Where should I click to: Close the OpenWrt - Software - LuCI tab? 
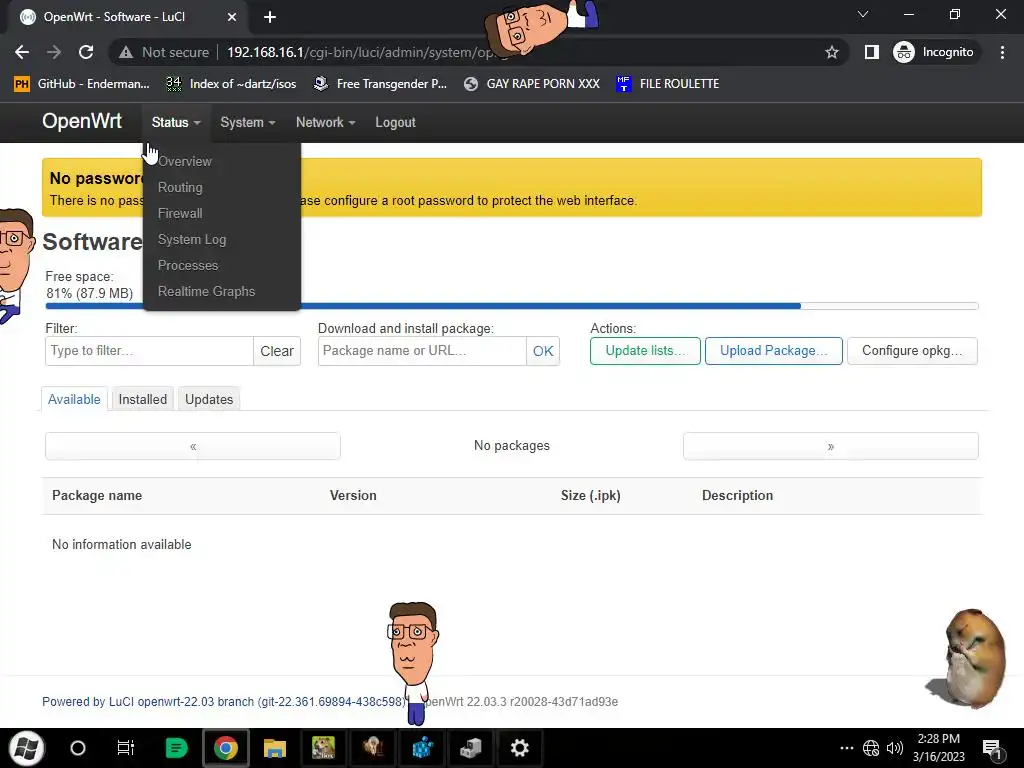(x=232, y=17)
